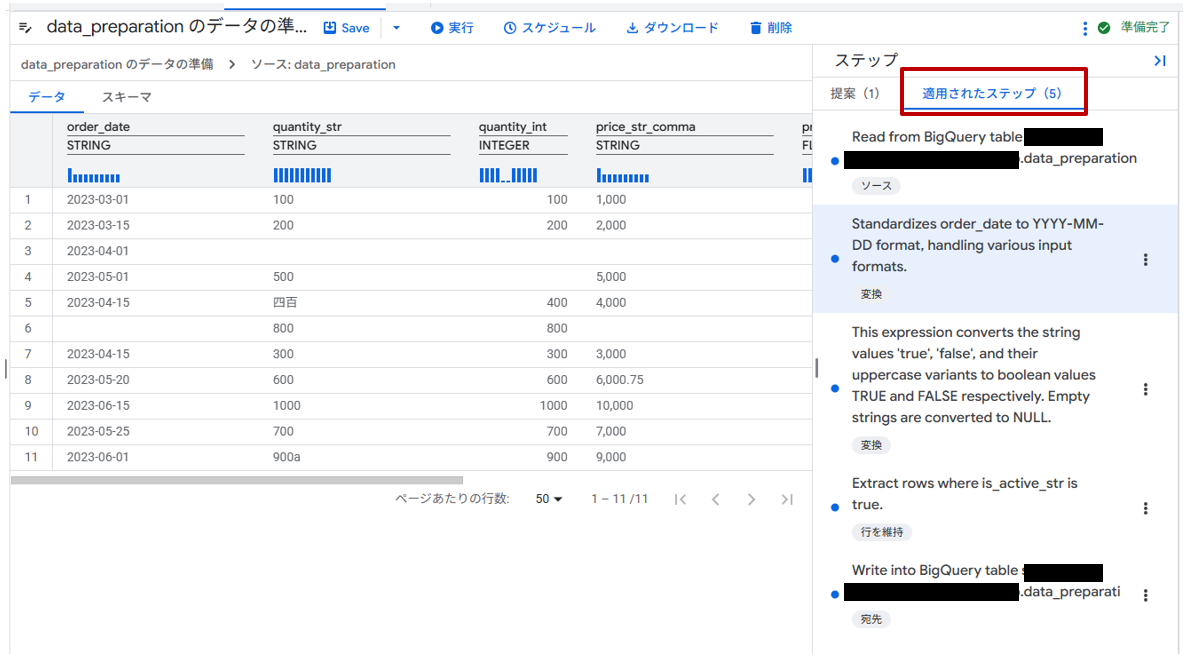Viewport: 1189px width, 666px height.
Task: Click the 四百 cell in quantity_str
Action: coord(285,303)
